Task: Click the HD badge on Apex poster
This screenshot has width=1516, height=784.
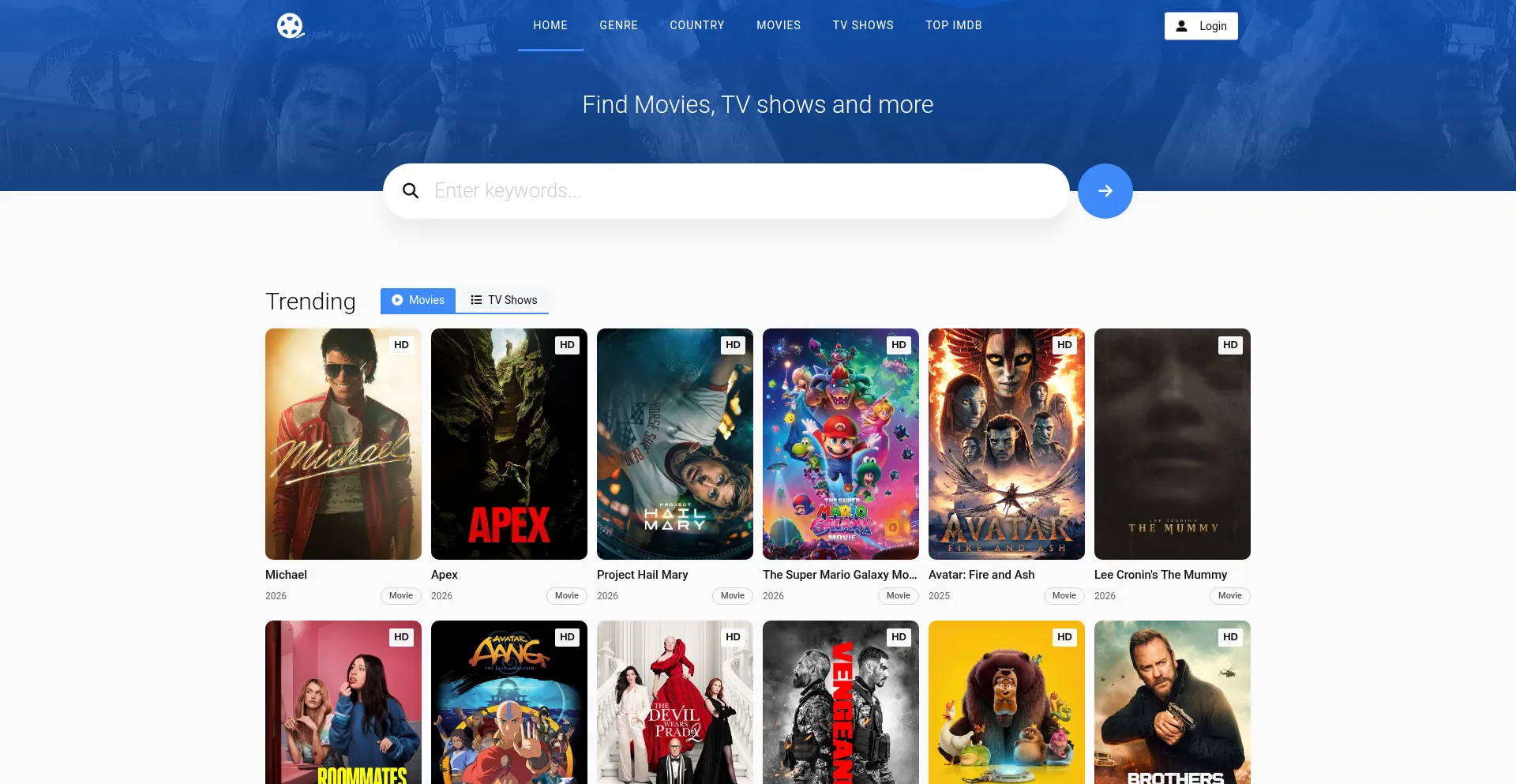Action: (x=567, y=345)
